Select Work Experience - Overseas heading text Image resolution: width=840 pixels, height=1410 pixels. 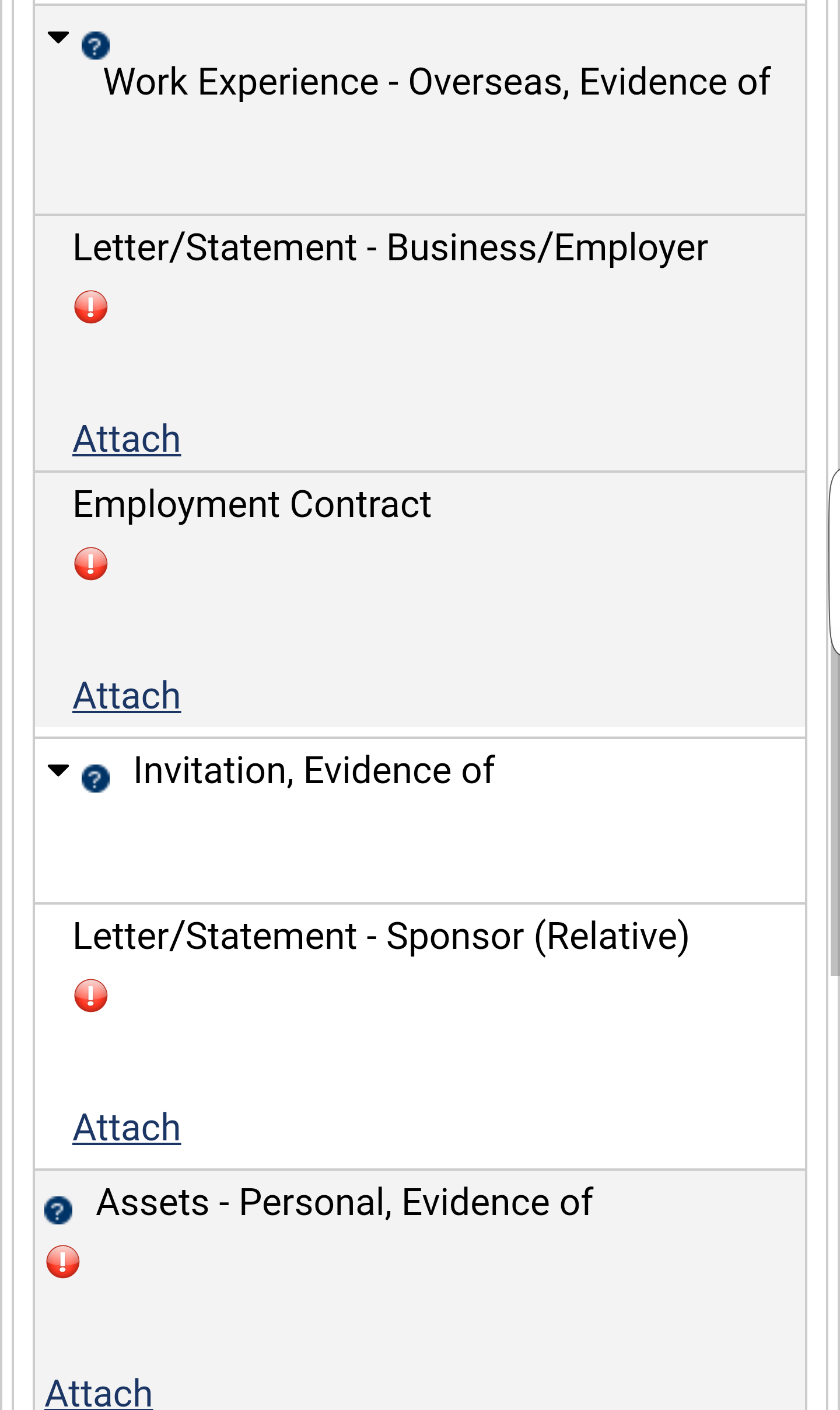(x=436, y=82)
